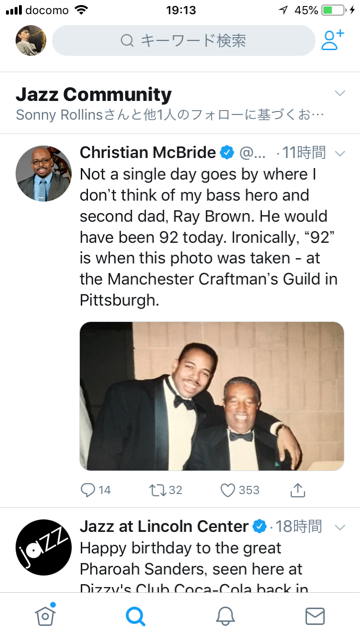360x640 pixels.
Task: Open the photo of McBride and Ray Brown
Action: point(211,396)
